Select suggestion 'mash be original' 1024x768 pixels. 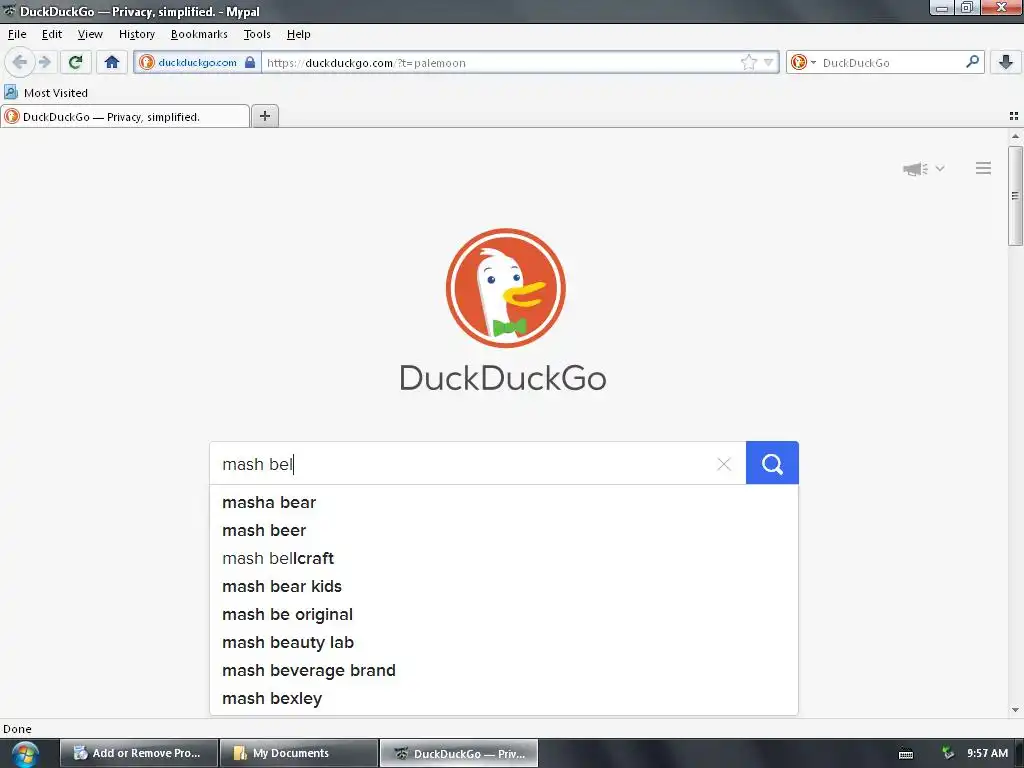coord(504,615)
